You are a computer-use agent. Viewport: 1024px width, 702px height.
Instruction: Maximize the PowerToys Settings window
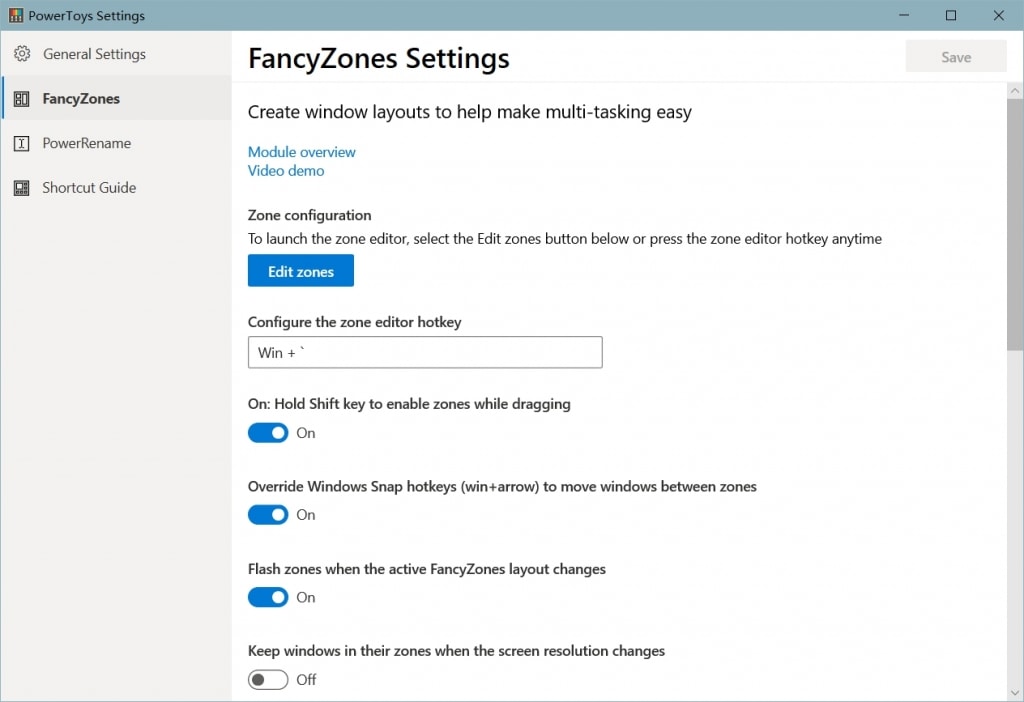click(x=951, y=15)
